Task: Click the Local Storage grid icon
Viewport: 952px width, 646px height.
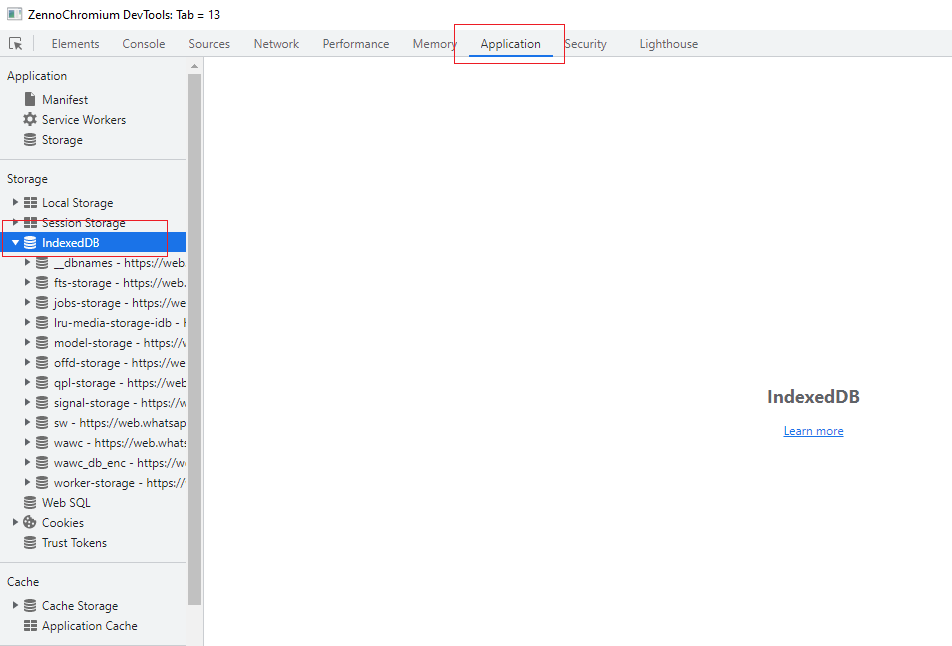Action: pos(30,202)
